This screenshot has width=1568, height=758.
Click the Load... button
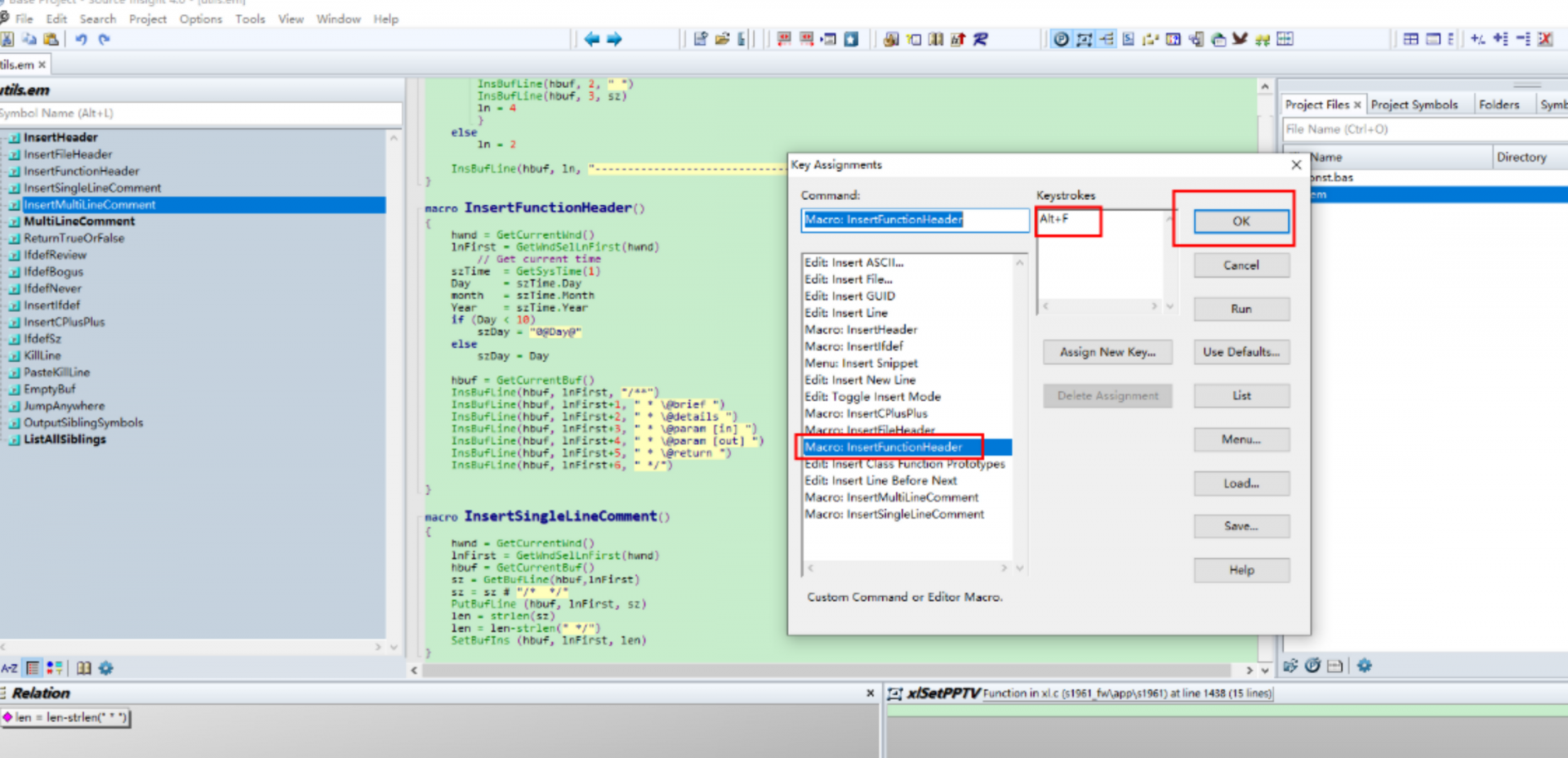1241,484
